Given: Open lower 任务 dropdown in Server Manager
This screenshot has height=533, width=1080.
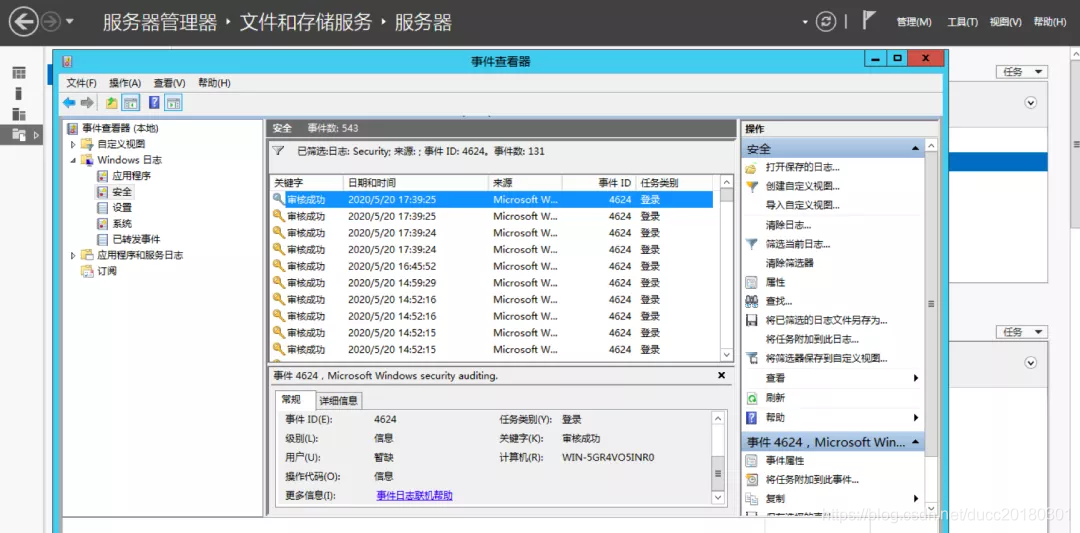Looking at the screenshot, I should pyautogui.click(x=1021, y=332).
